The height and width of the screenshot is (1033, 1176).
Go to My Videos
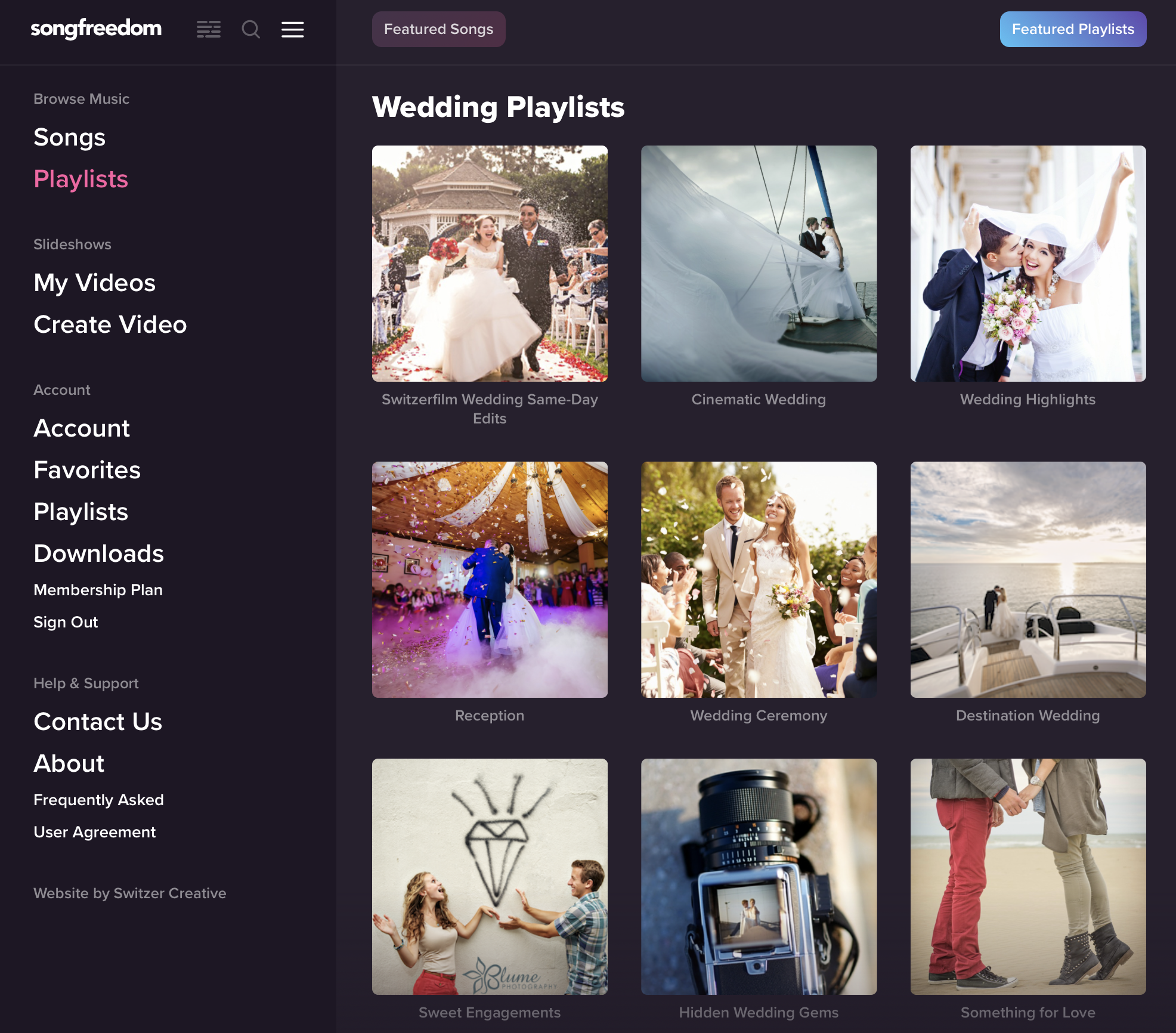(x=95, y=283)
